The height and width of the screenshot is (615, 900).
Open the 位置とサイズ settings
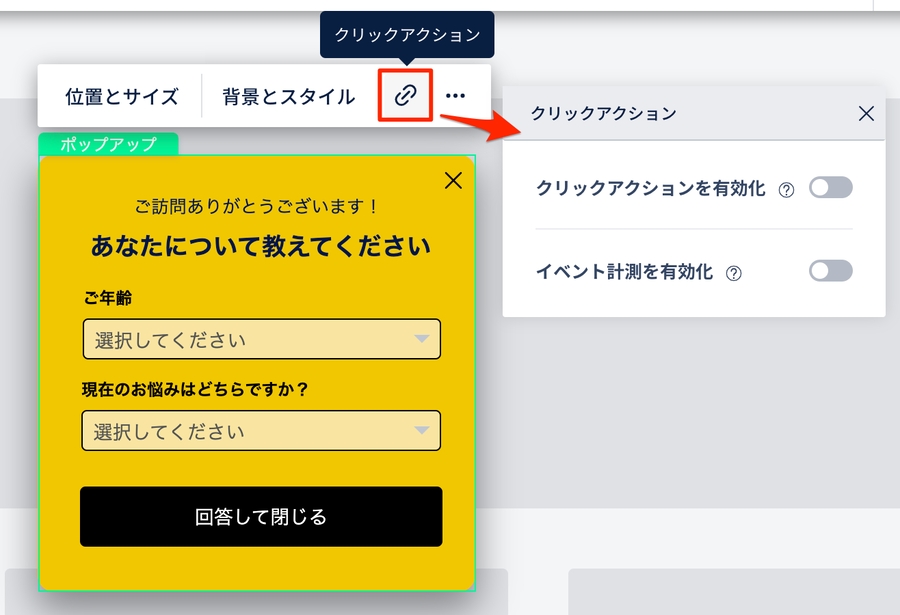click(x=122, y=96)
